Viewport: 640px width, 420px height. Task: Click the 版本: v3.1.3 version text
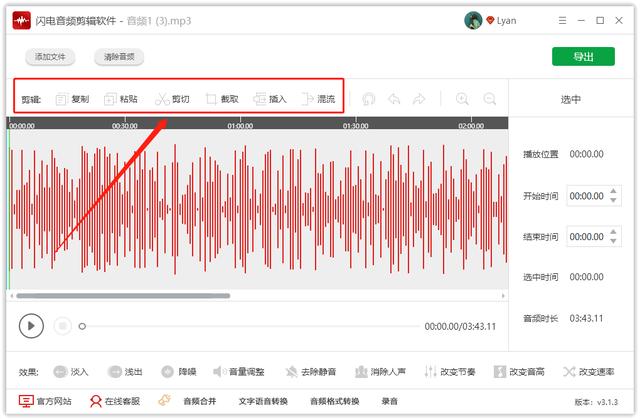(x=596, y=402)
